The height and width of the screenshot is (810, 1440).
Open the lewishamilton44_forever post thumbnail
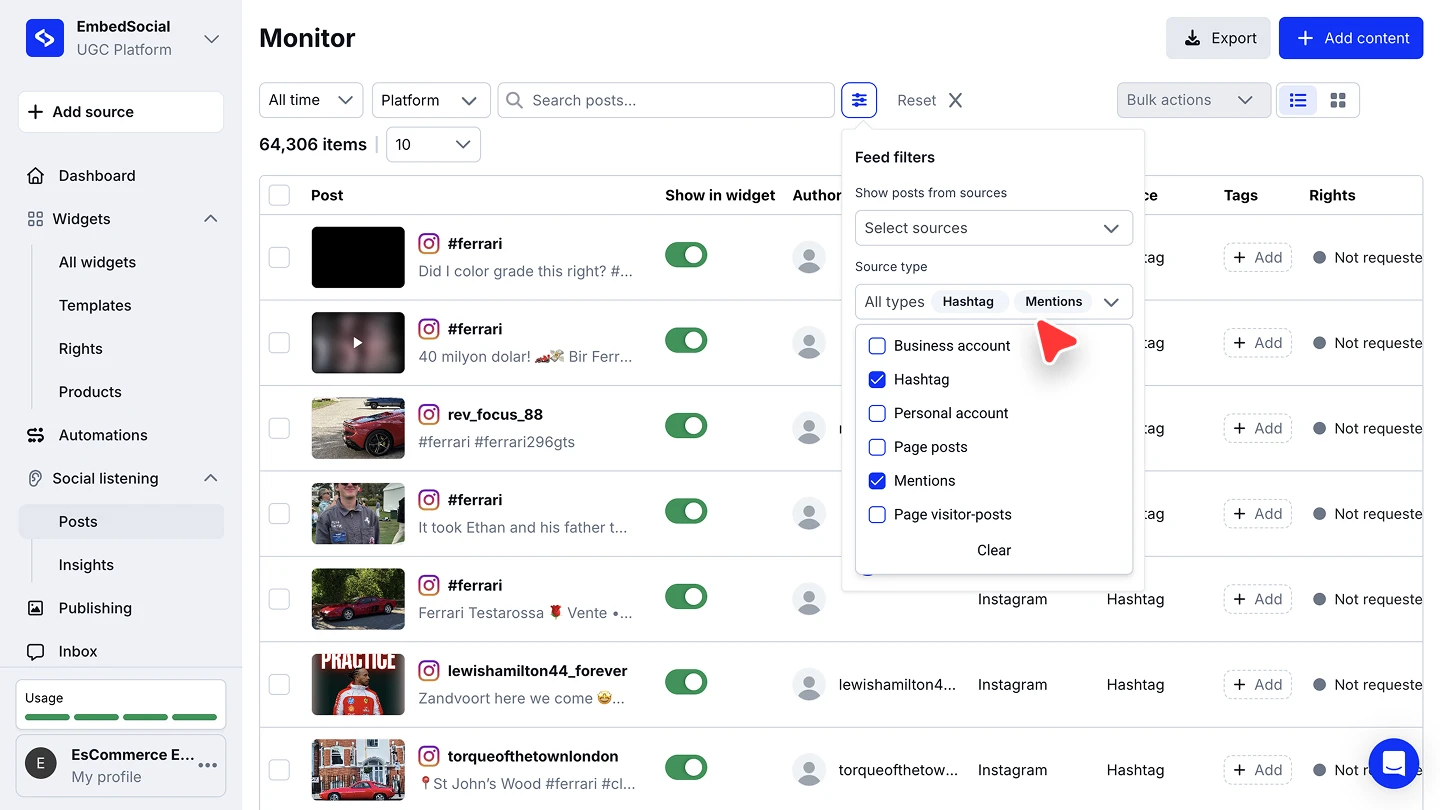[358, 685]
